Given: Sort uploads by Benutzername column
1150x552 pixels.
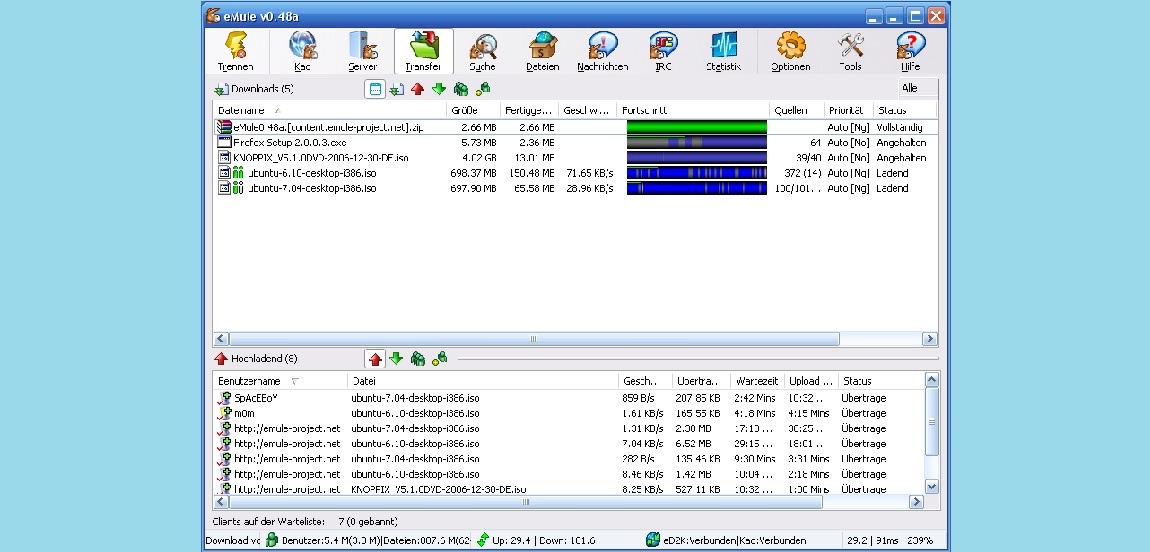Looking at the screenshot, I should 281,381.
